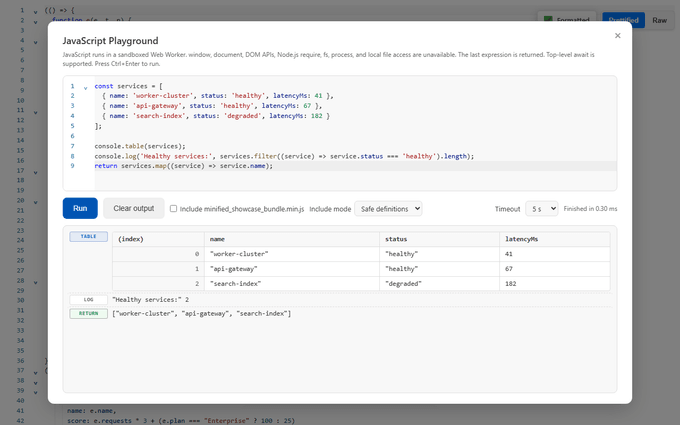Open the Include mode Safe definitions dropdown
Screen dimensions: 680x425
[388, 209]
